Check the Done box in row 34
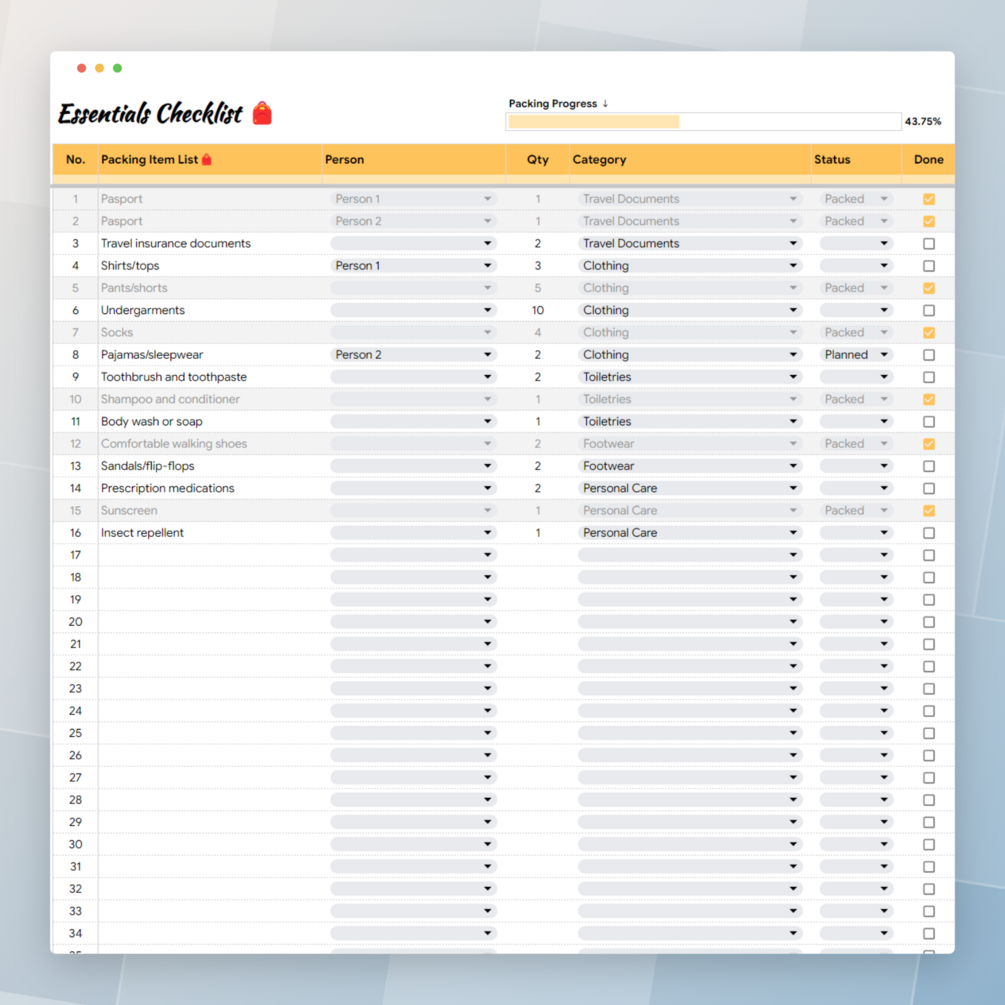The image size is (1005, 1005). [929, 934]
